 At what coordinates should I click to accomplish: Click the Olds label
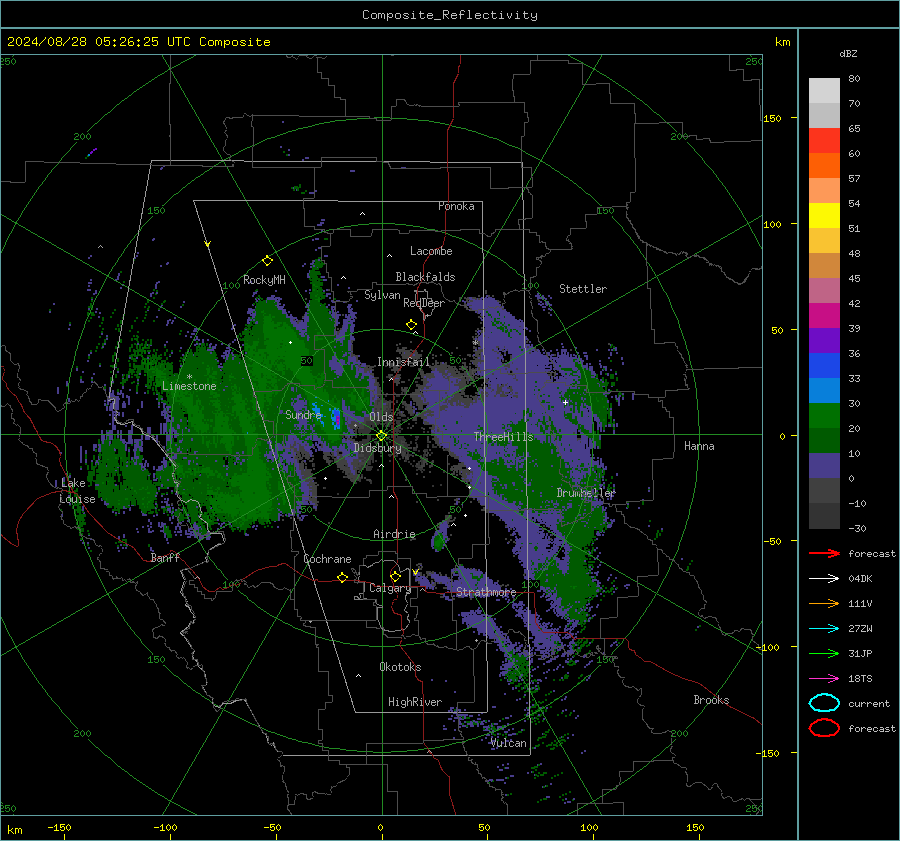click(x=381, y=417)
